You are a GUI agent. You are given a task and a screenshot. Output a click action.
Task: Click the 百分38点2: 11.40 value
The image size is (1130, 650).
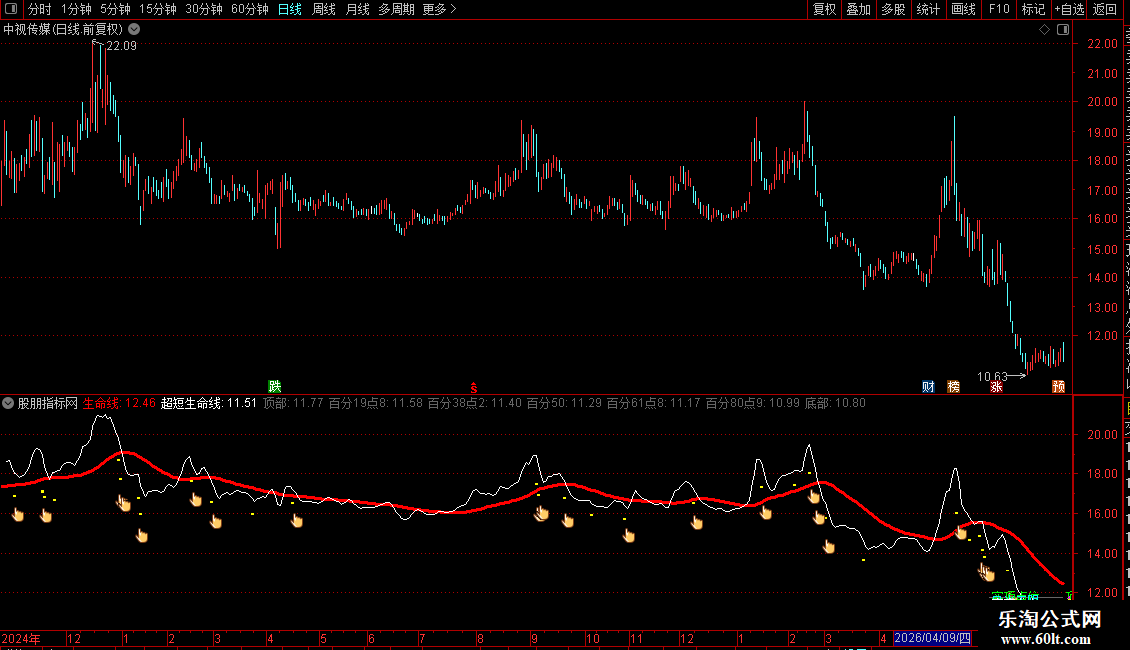(x=474, y=404)
